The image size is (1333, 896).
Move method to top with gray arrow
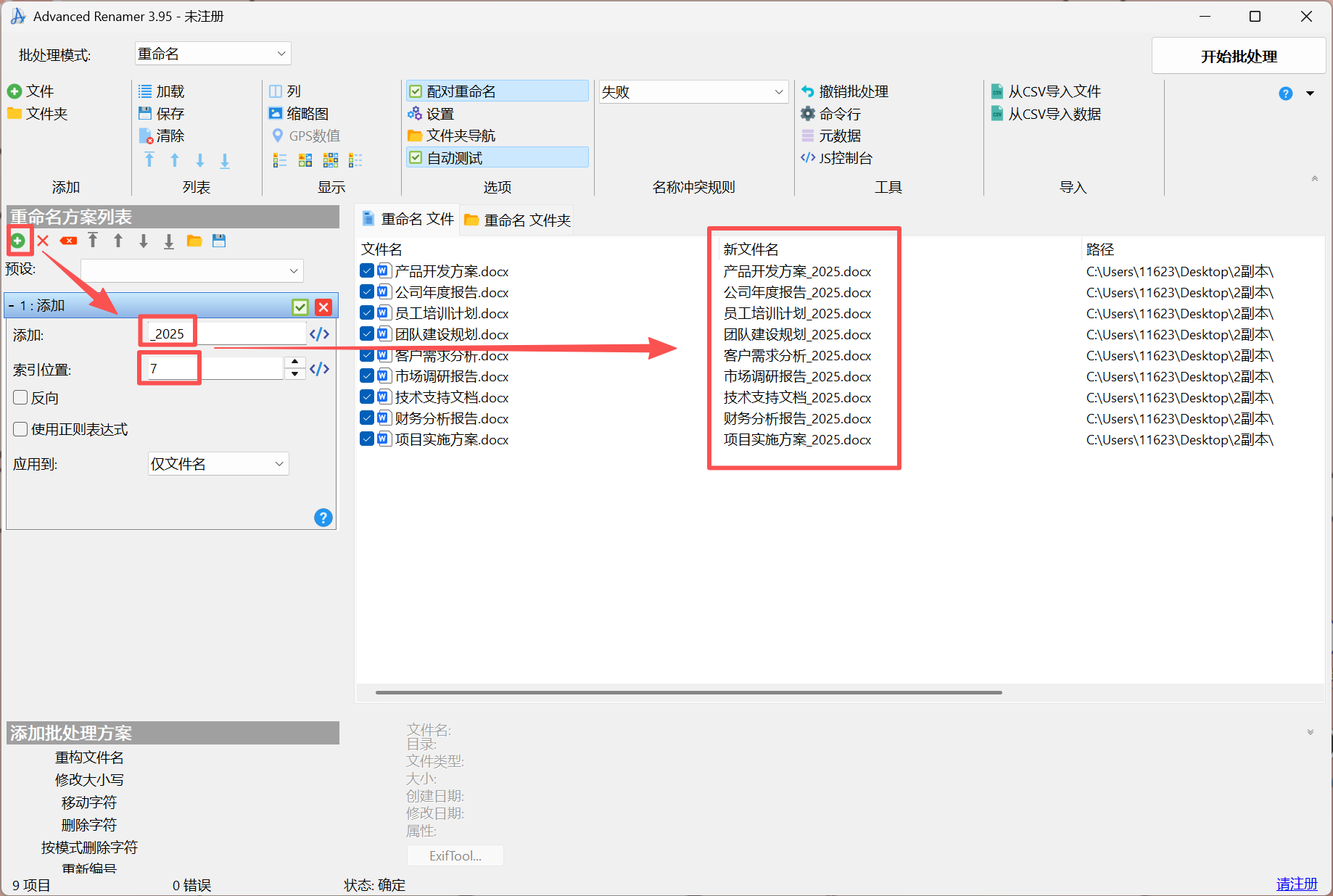(93, 241)
